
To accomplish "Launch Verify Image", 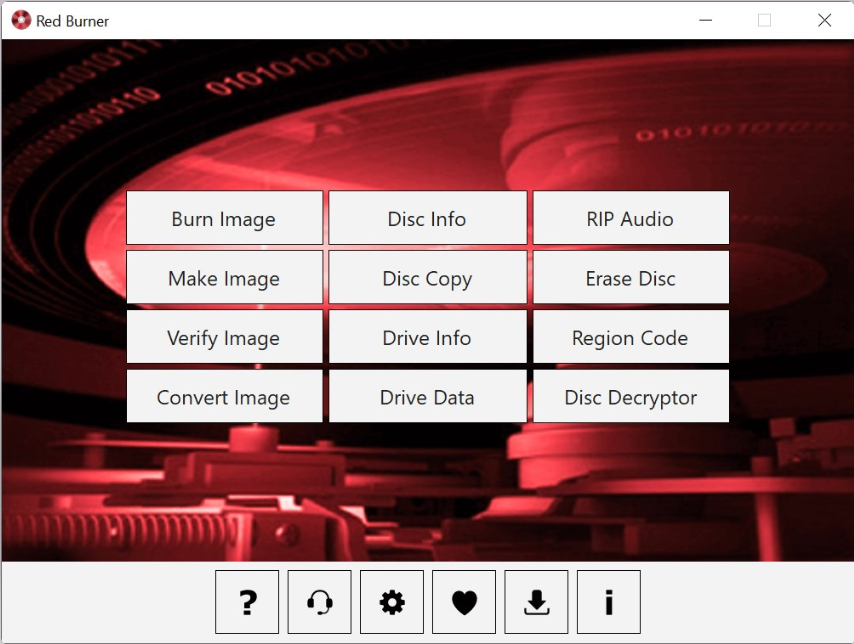I will tap(224, 337).
